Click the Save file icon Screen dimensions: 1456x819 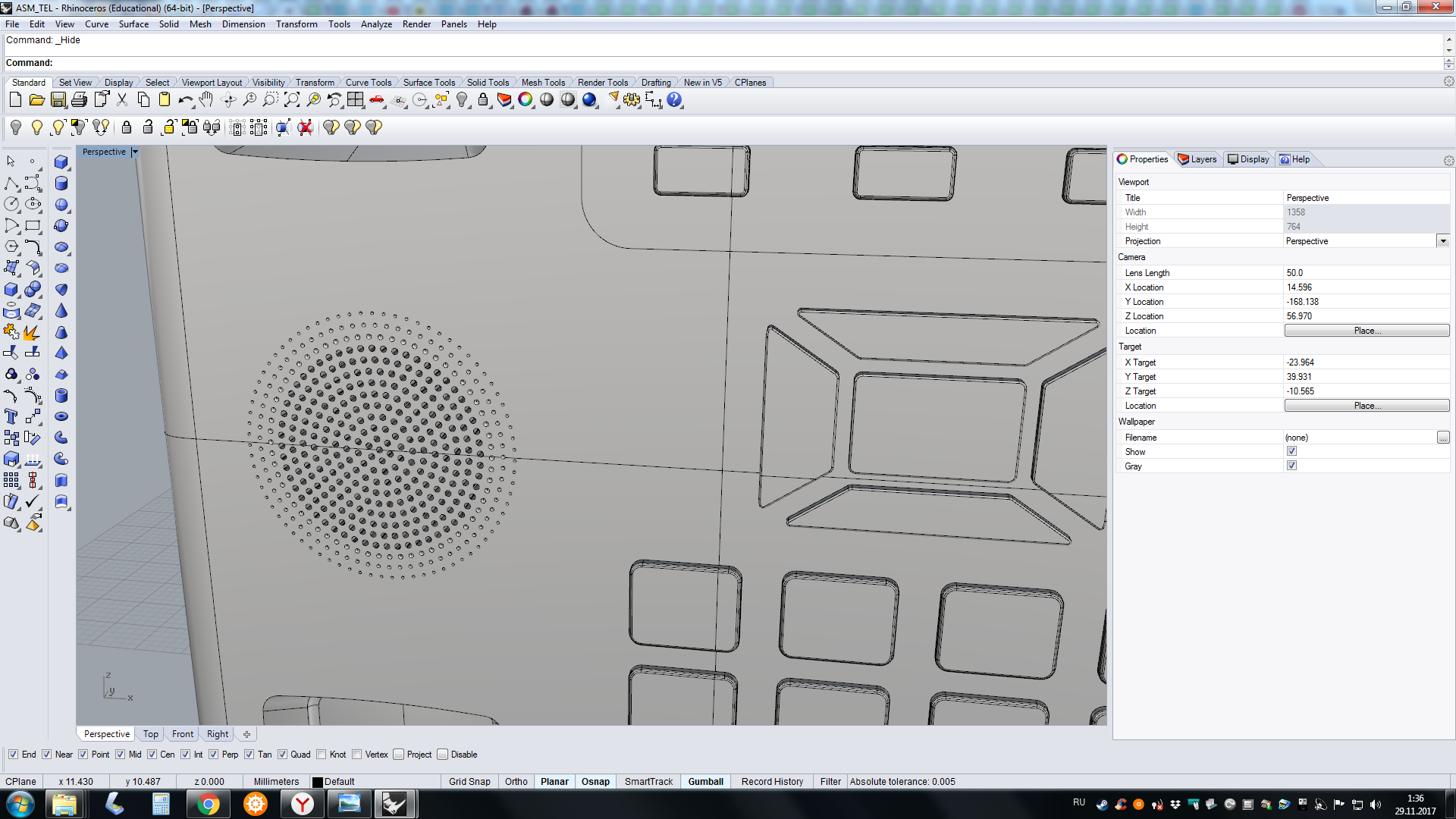[x=58, y=100]
